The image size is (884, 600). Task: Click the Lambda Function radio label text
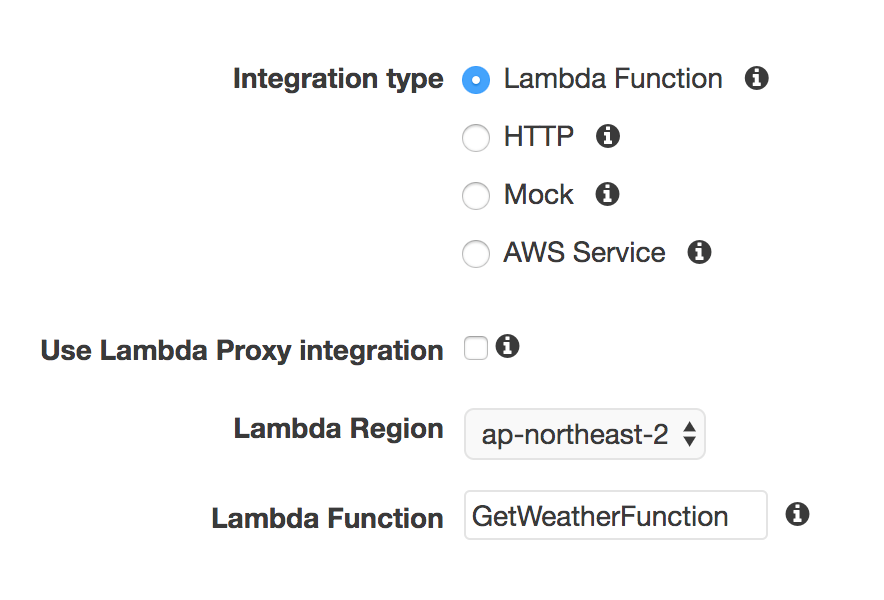click(613, 78)
